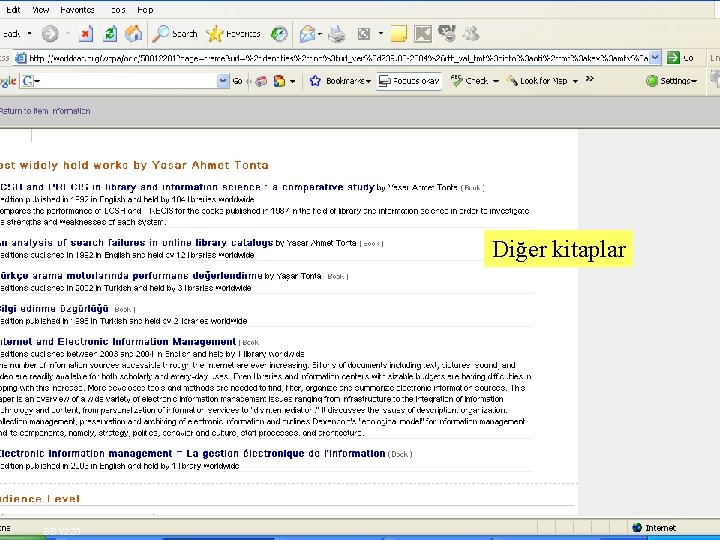The image size is (720, 540).
Task: Open History clock icon
Action: coord(279,34)
